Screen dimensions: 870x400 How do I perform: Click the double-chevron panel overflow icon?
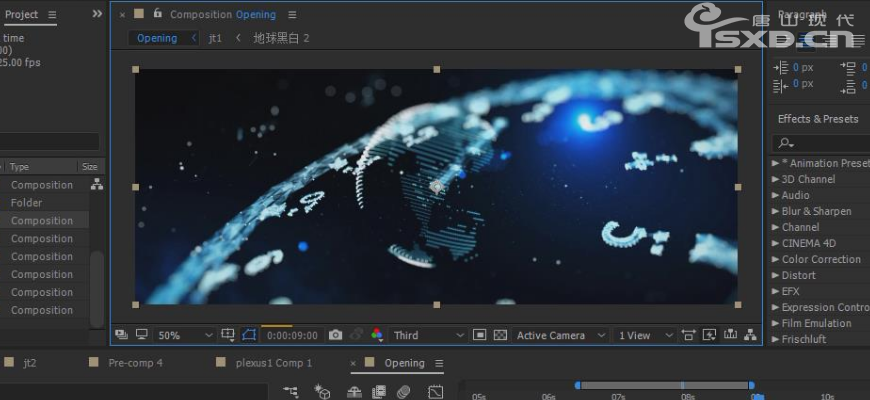[97, 14]
